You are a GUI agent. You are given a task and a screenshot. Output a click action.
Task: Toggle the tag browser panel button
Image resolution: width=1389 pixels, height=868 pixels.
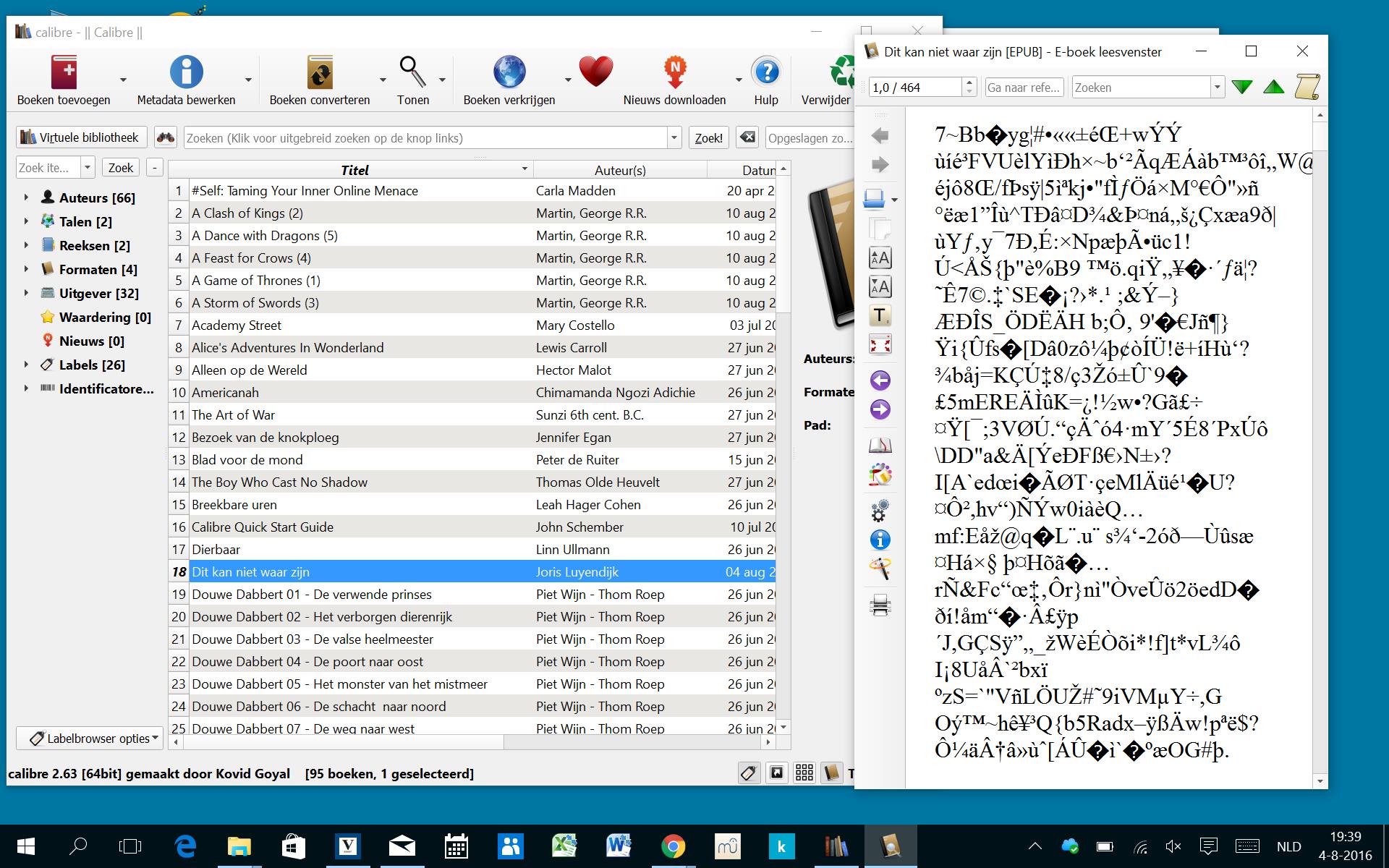coord(749,773)
